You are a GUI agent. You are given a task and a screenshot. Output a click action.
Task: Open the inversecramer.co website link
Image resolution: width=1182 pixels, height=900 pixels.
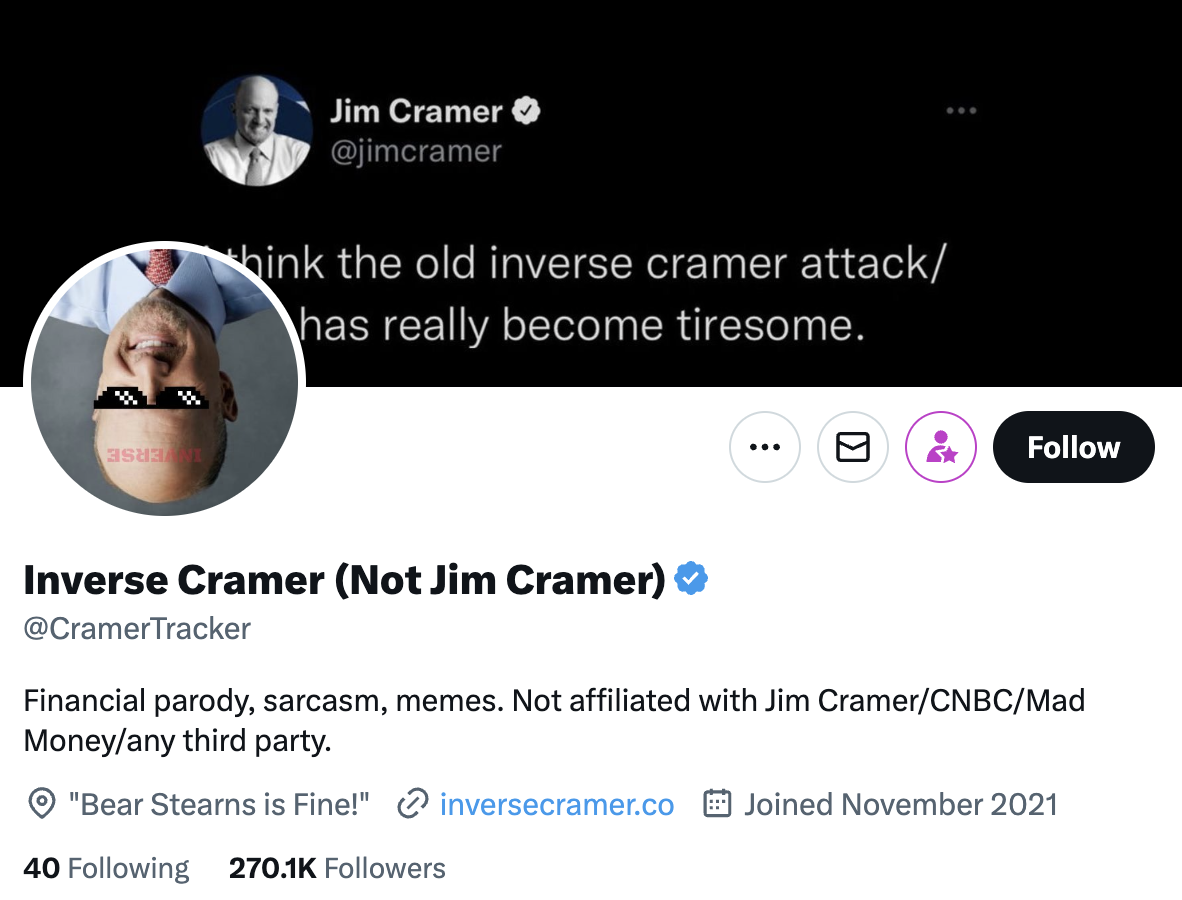(557, 804)
